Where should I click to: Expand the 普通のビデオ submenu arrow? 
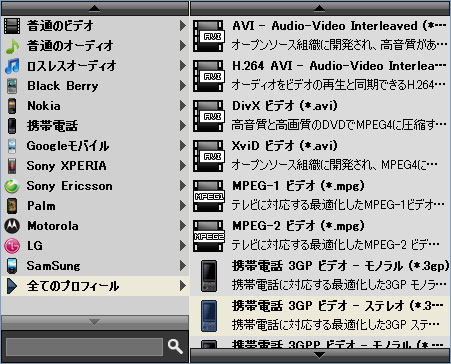[182, 26]
